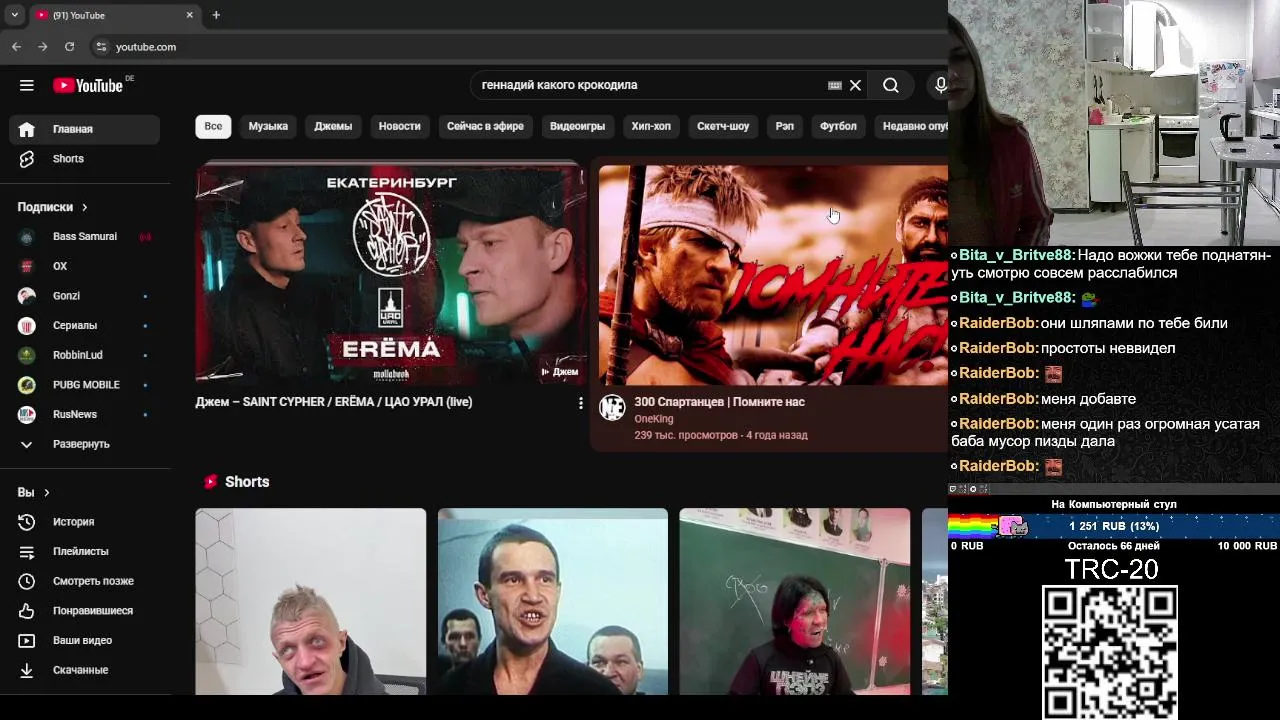
Task: Open the tab search dropdown arrow
Action: 14,15
